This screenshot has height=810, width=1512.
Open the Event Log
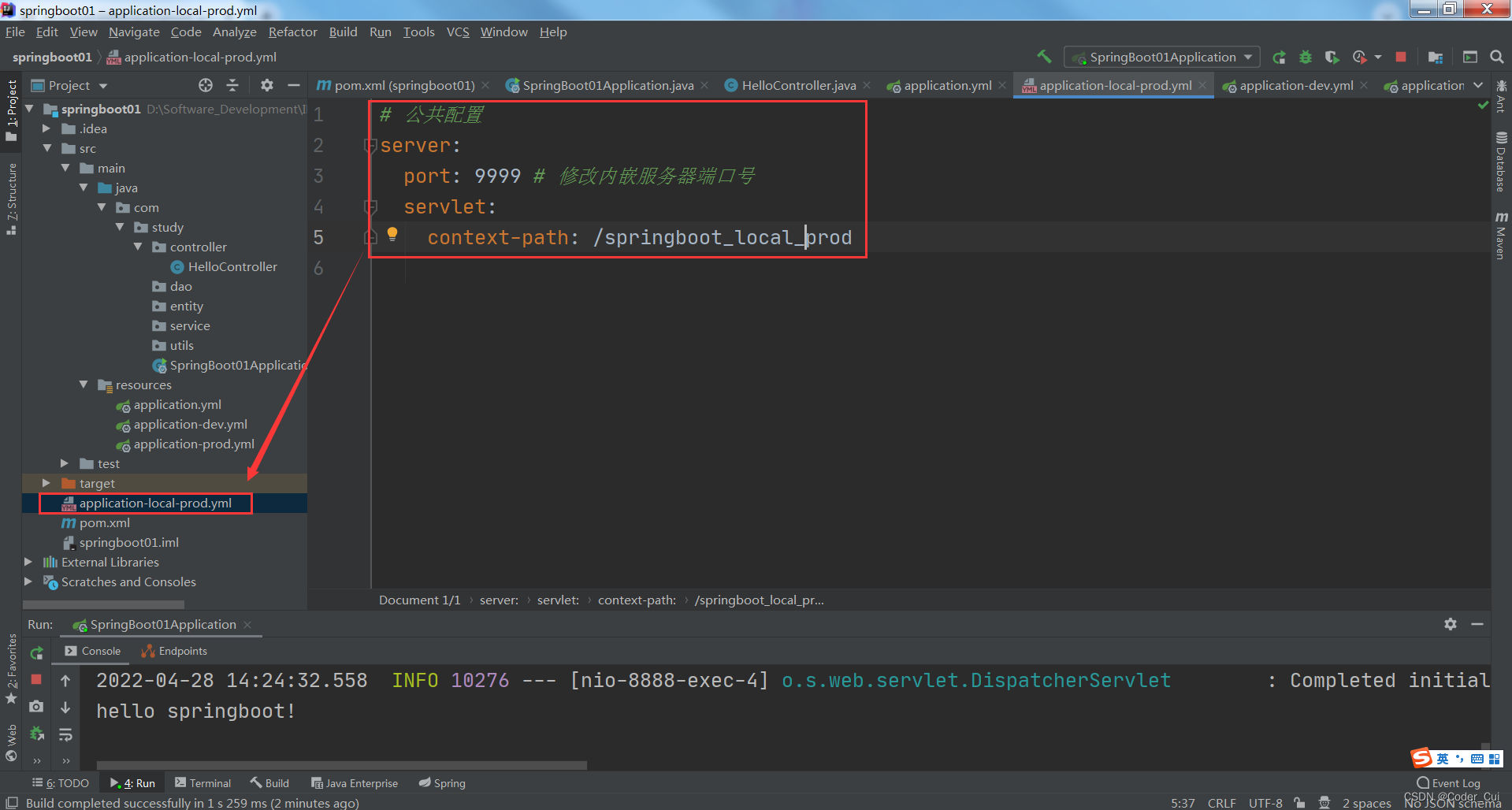tap(1448, 783)
